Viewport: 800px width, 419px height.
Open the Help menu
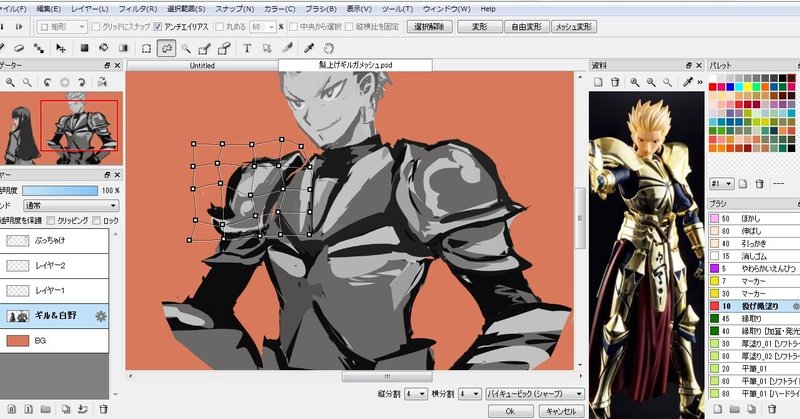point(488,9)
